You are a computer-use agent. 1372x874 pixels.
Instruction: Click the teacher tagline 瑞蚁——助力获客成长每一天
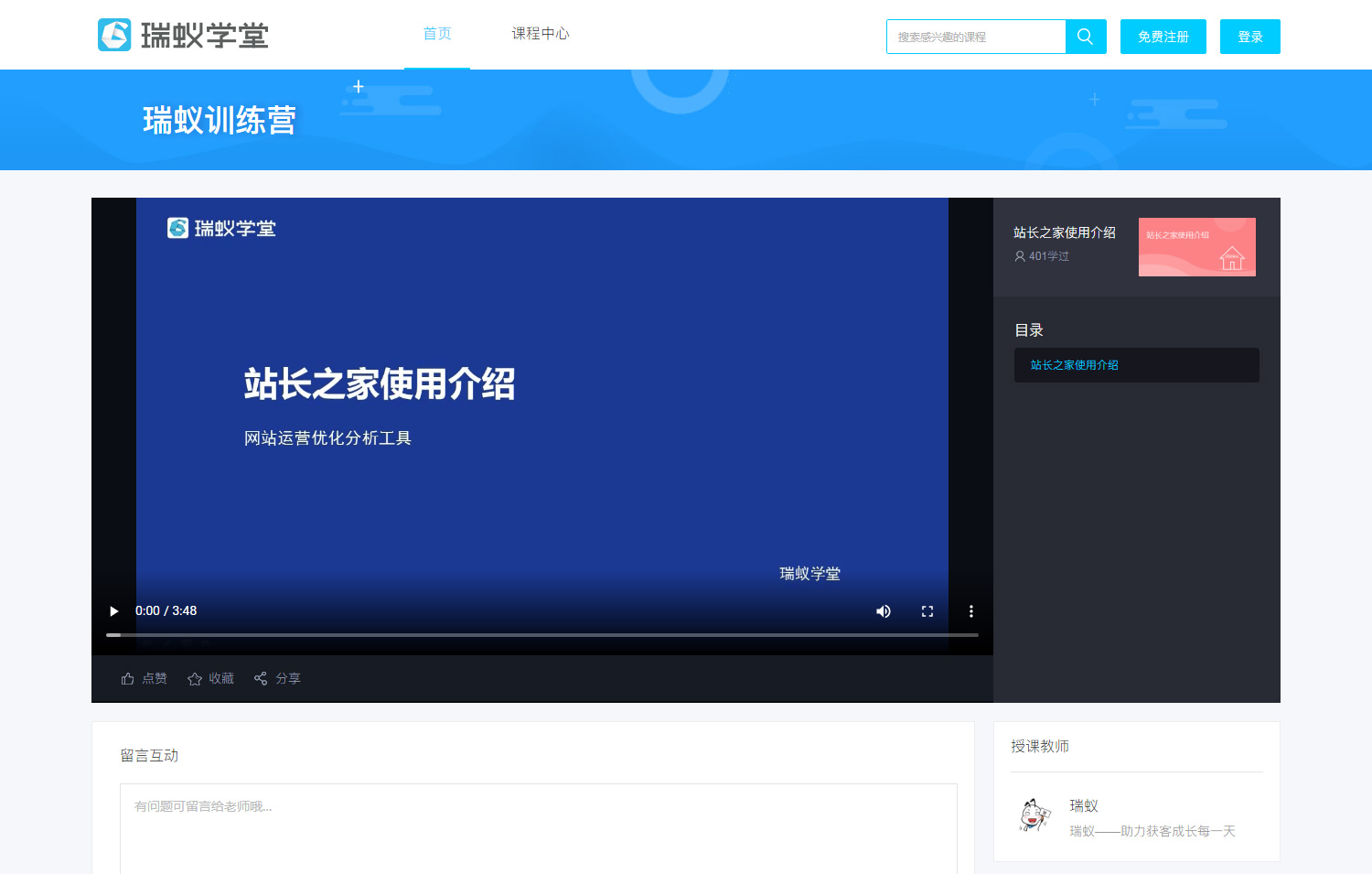pos(1152,831)
